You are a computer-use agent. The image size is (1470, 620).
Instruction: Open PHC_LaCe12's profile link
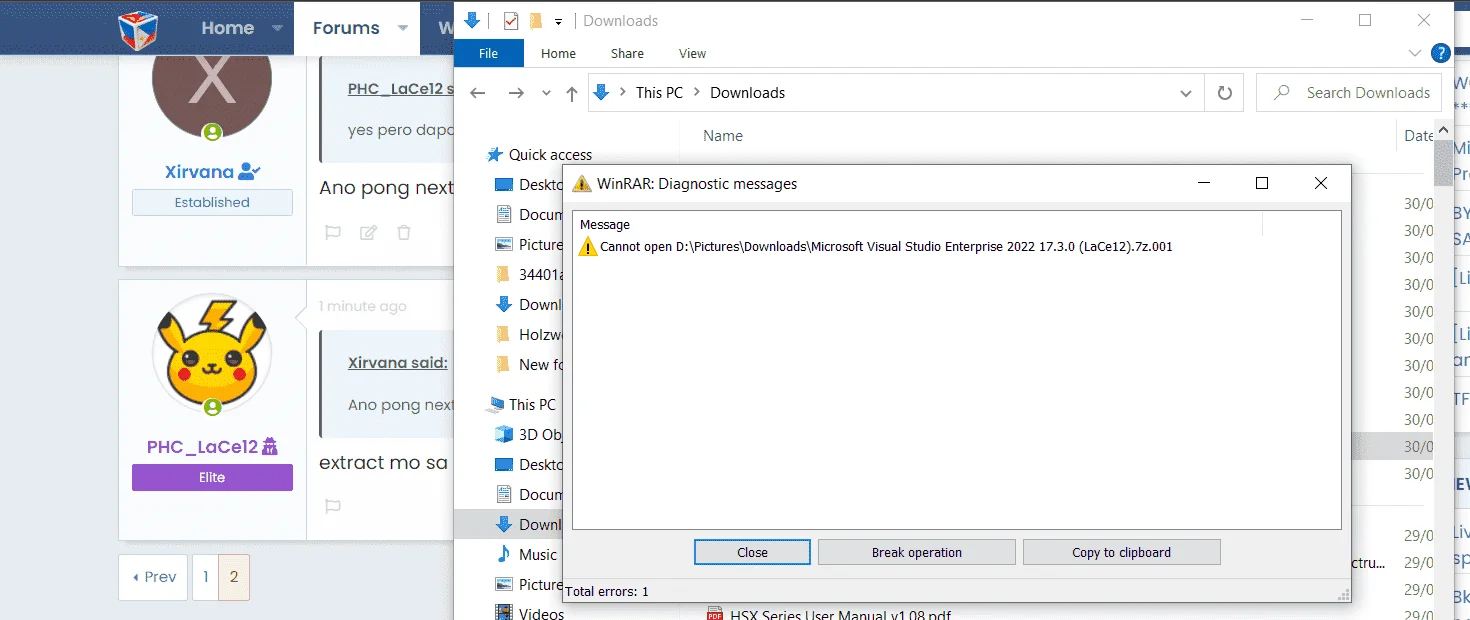point(202,447)
